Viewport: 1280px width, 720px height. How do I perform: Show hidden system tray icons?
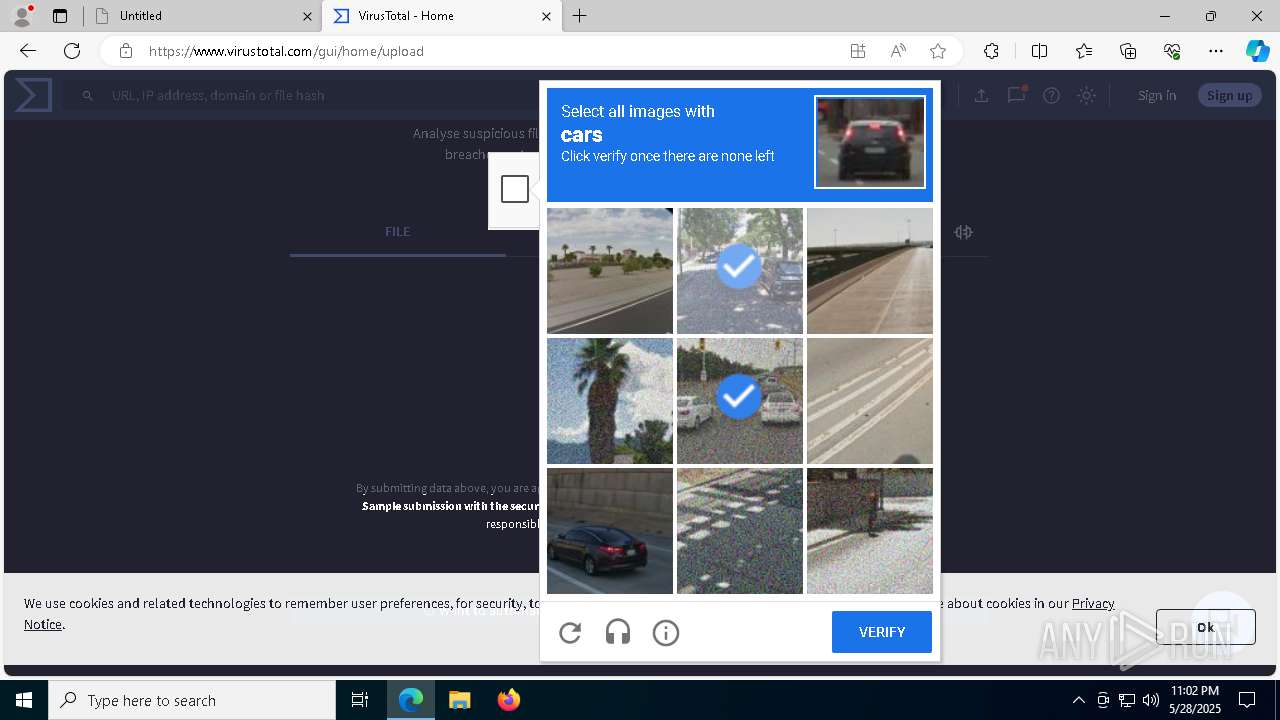click(x=1078, y=700)
